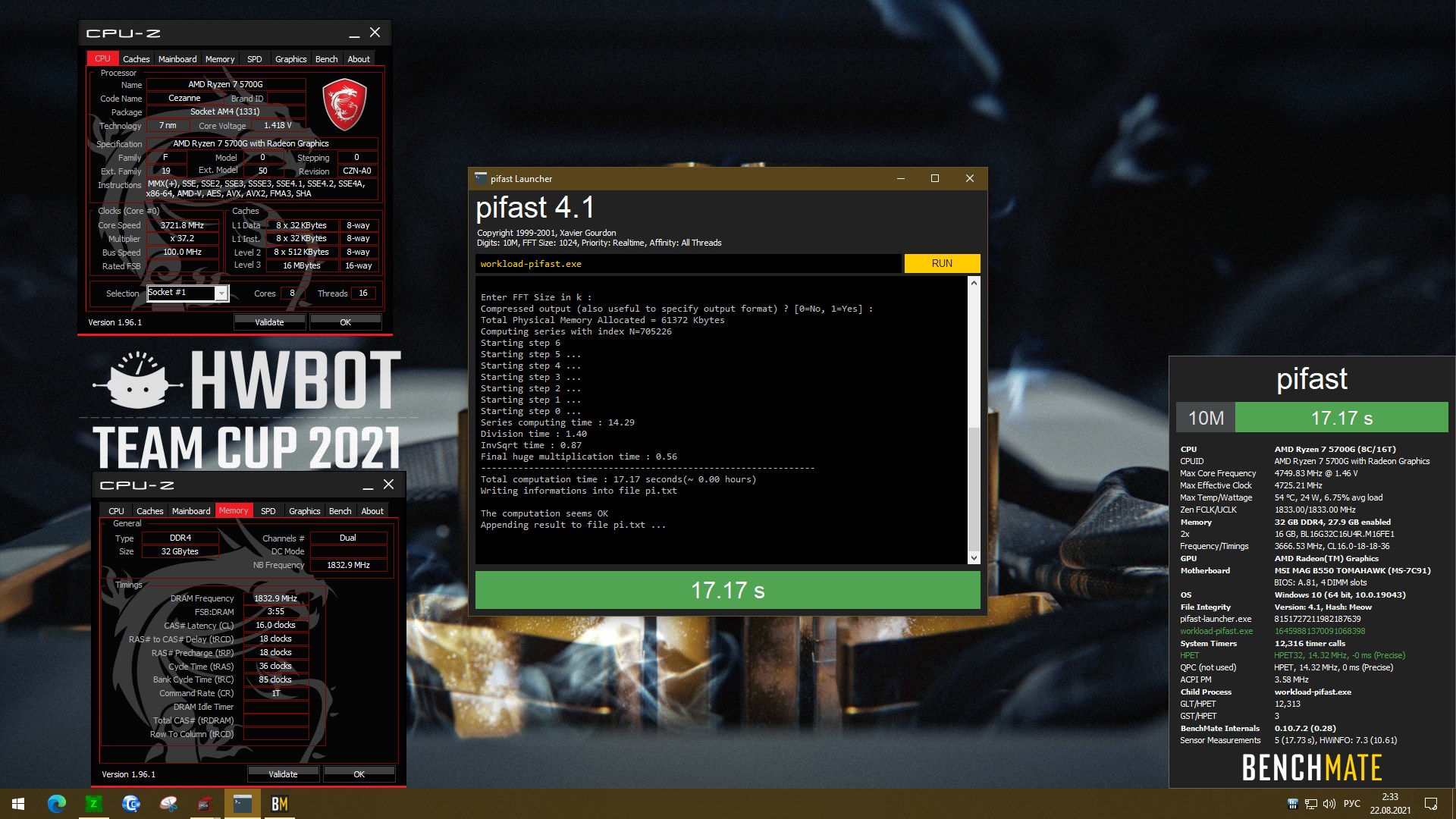Image resolution: width=1456 pixels, height=819 pixels.
Task: Open About tab in top CPU-Z window
Action: tap(359, 59)
